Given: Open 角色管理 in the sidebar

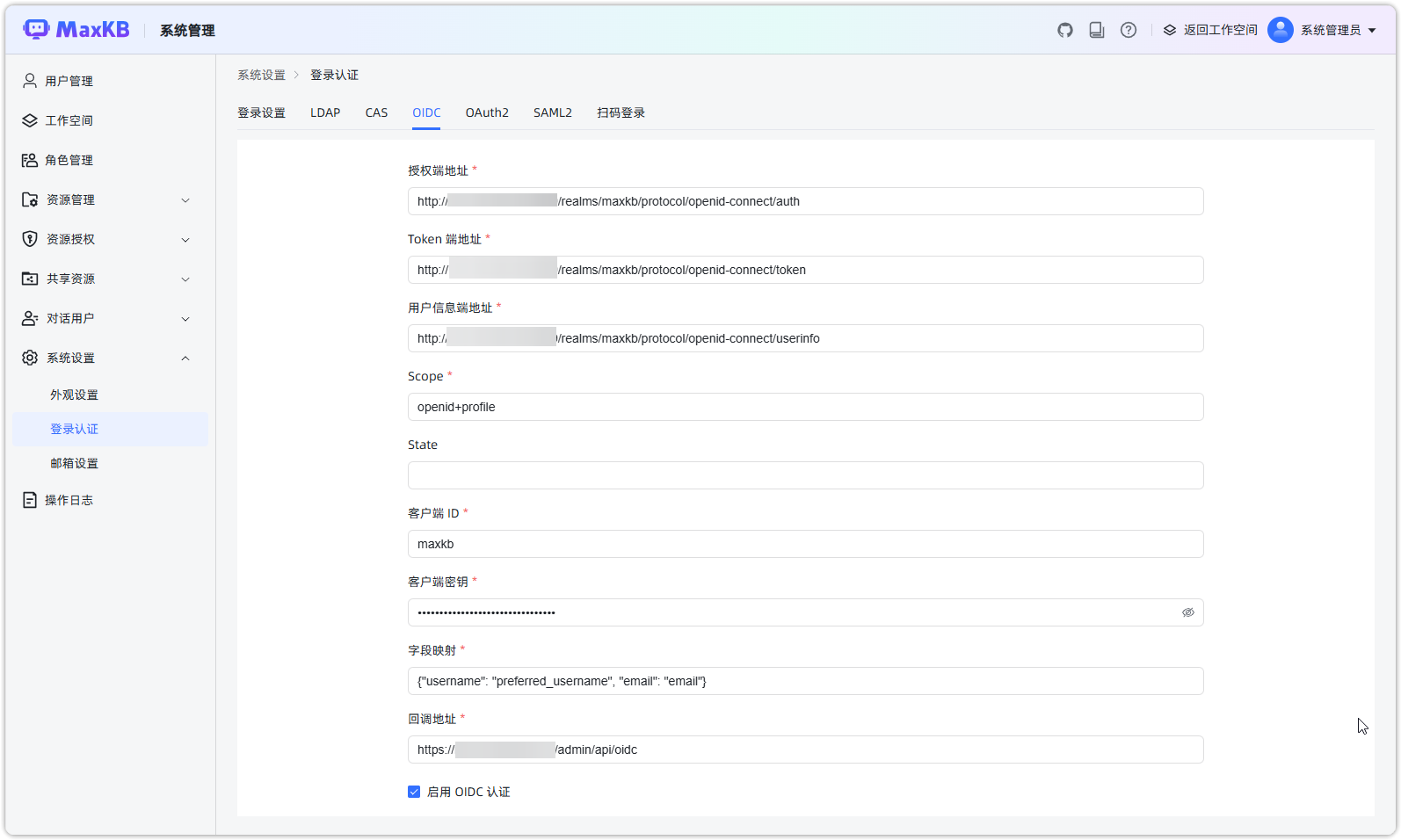Looking at the screenshot, I should tap(69, 160).
